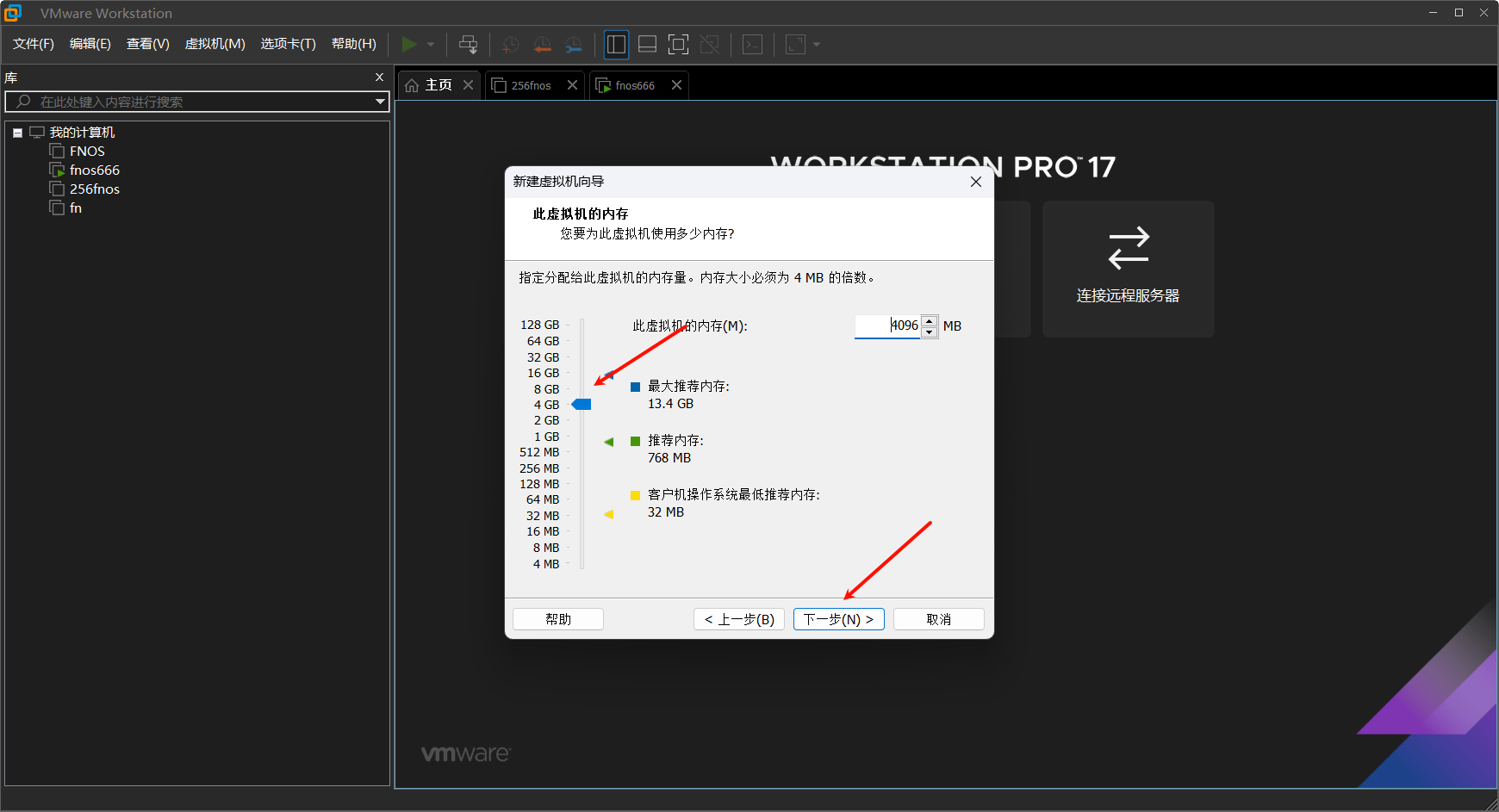The height and width of the screenshot is (812, 1499).
Task: Close the 主页 tab
Action: click(x=468, y=85)
